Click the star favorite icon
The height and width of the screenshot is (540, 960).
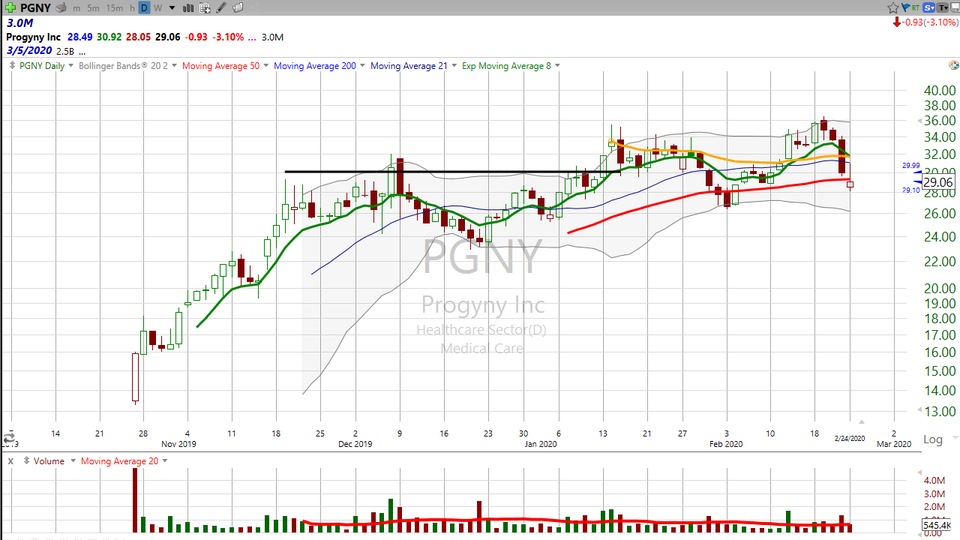pos(893,8)
